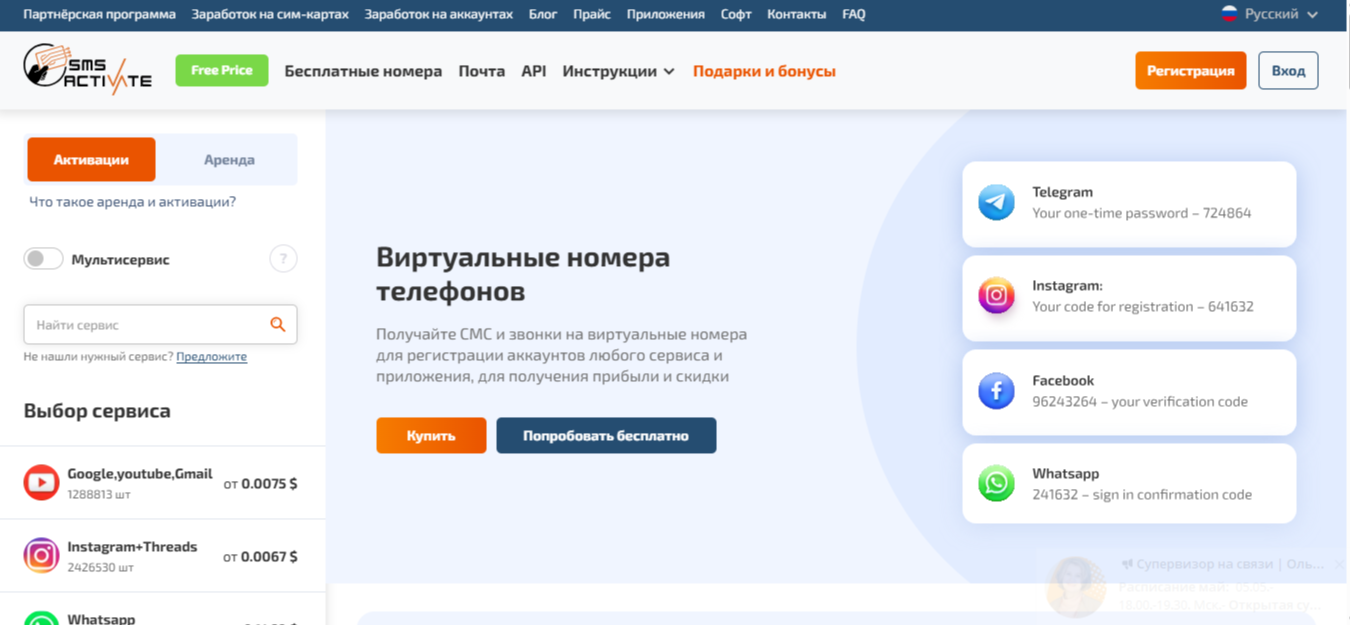Click the green Free Price button

click(222, 70)
